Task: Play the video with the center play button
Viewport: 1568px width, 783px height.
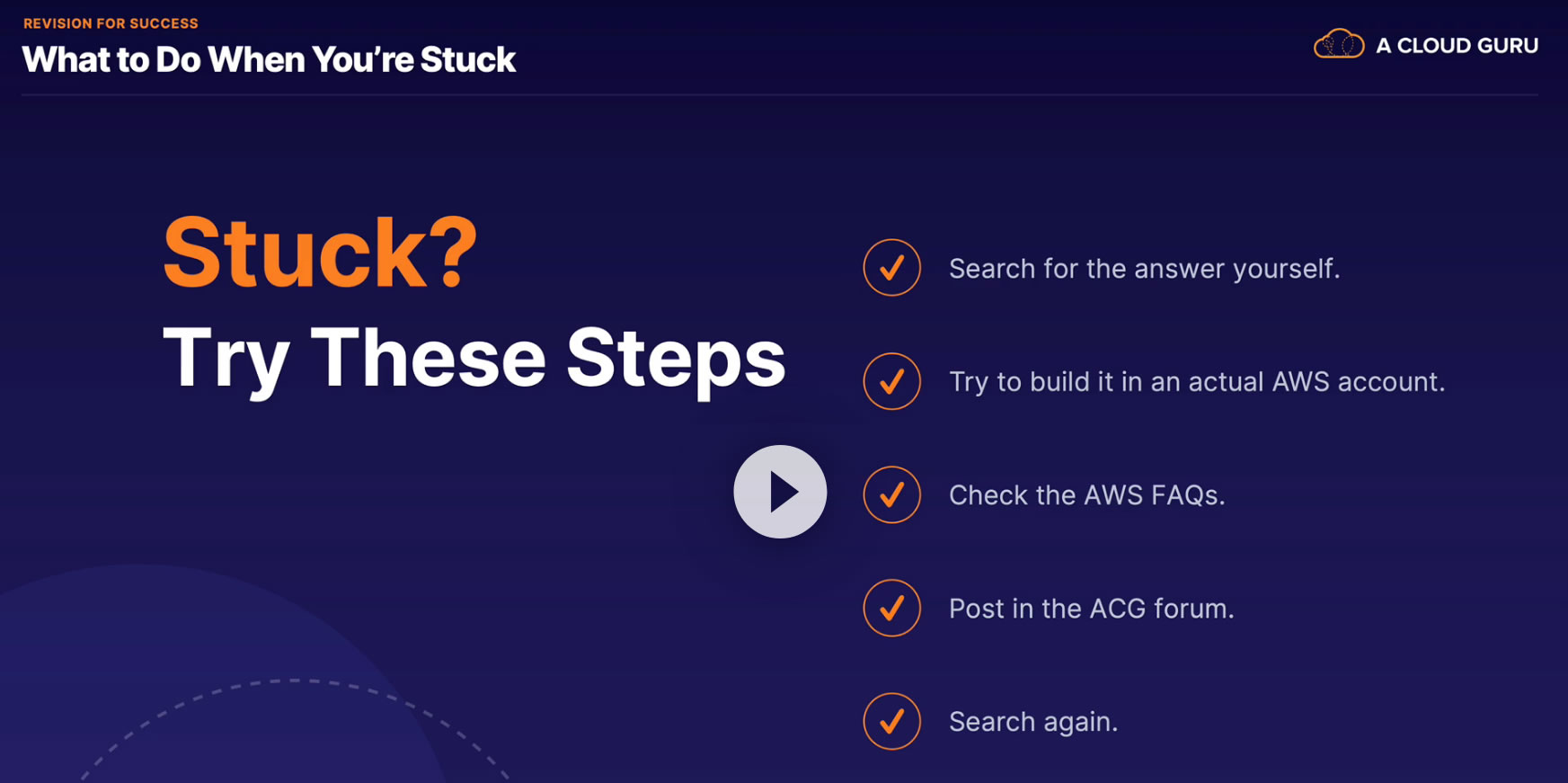Action: point(780,492)
